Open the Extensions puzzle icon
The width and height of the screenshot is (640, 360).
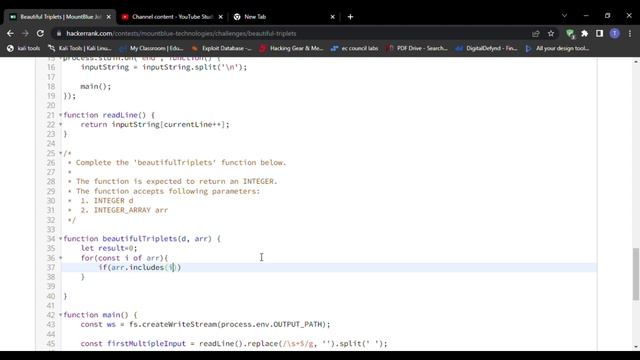584,33
